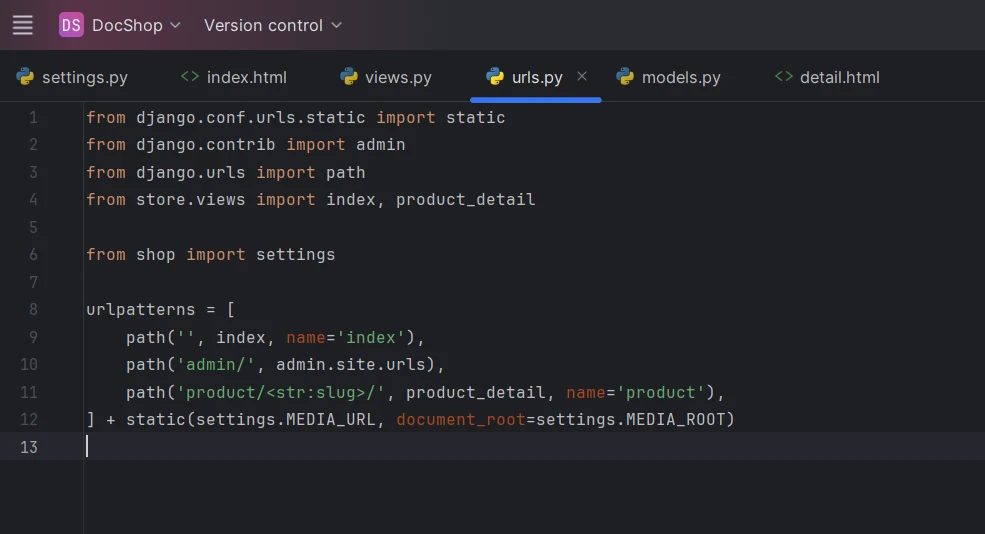This screenshot has width=985, height=534.
Task: Close the urls.py tab
Action: [x=582, y=76]
